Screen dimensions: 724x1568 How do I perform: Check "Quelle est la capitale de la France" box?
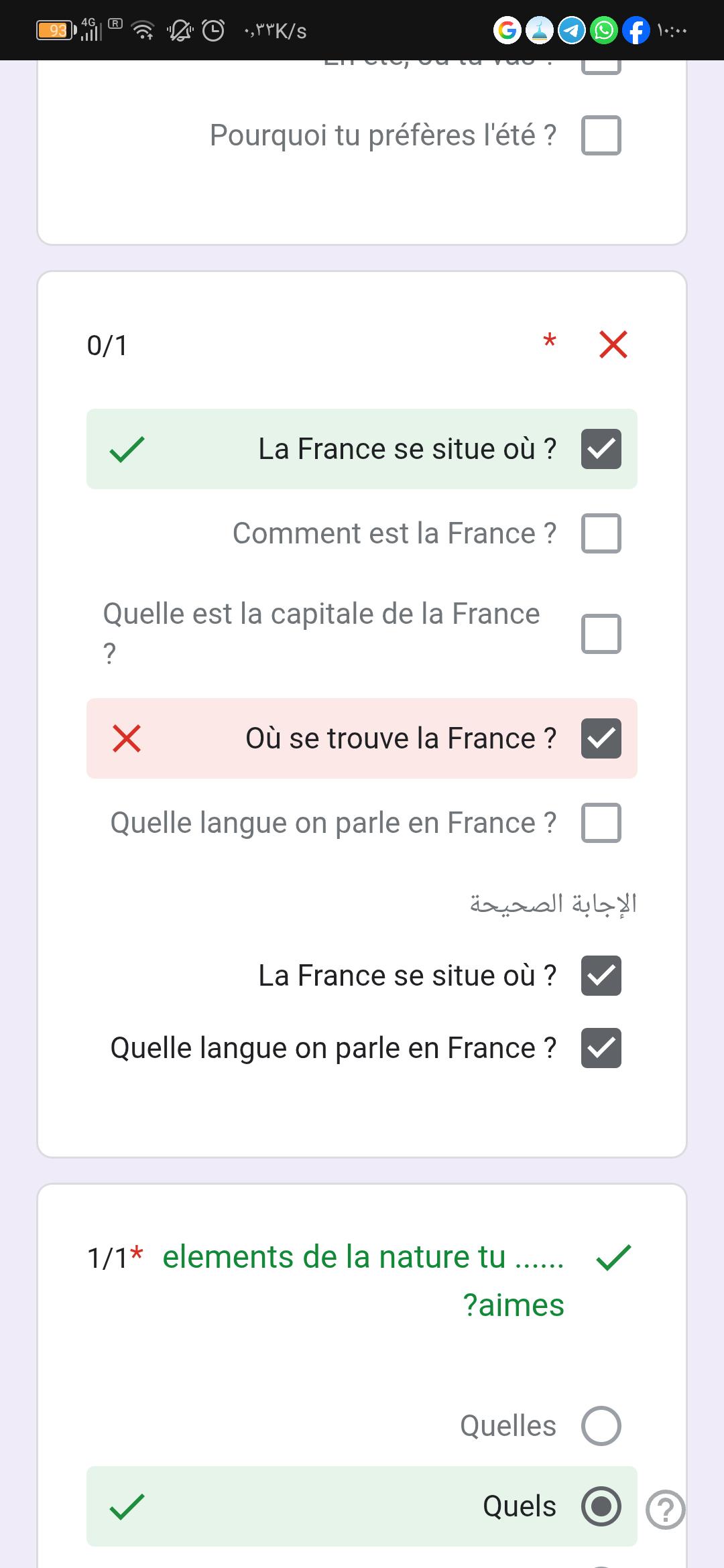601,633
